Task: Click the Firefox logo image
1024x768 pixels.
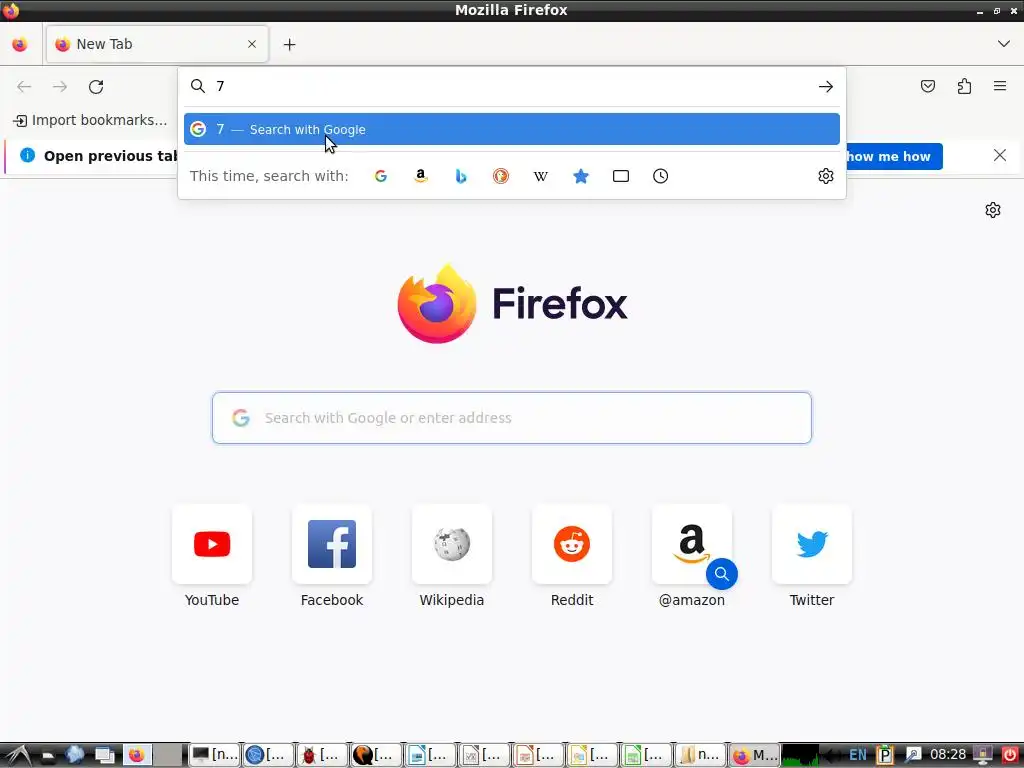Action: [437, 304]
